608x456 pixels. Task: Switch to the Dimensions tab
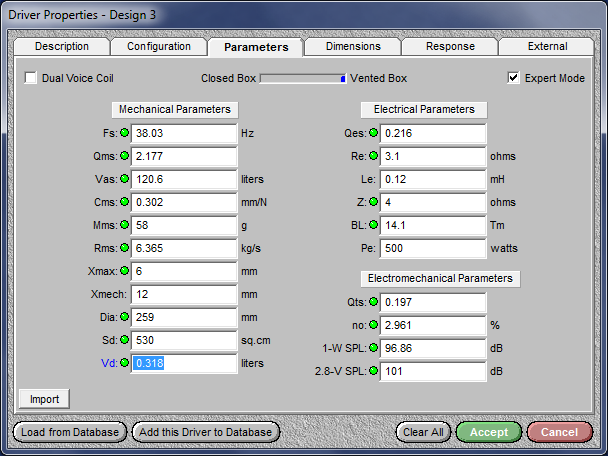pos(353,47)
